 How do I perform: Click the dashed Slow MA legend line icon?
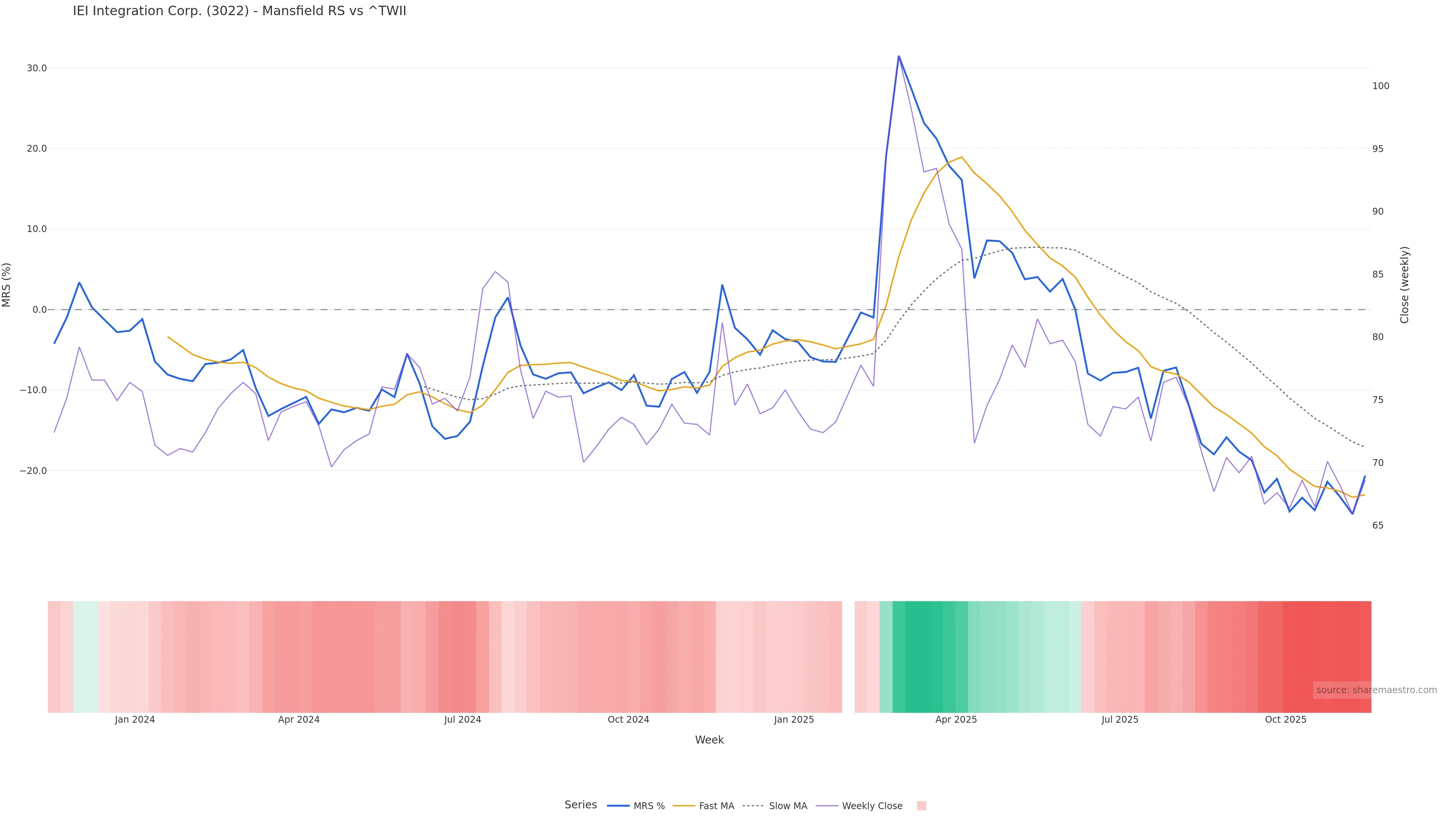pyautogui.click(x=753, y=806)
